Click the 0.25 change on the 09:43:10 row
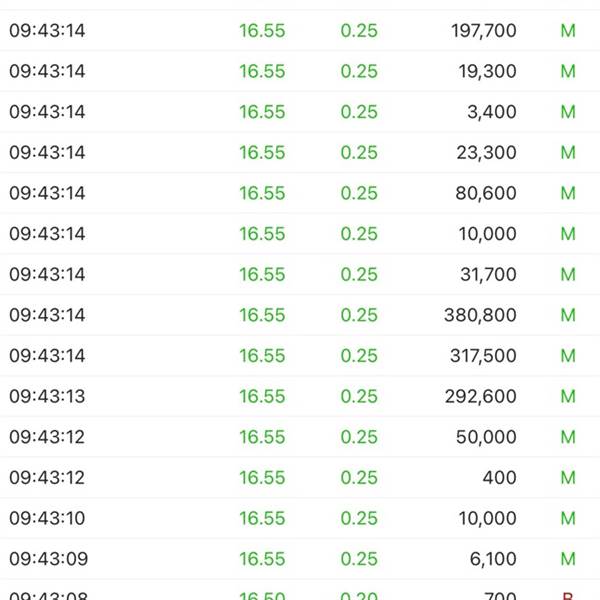The height and width of the screenshot is (600, 600). [x=359, y=518]
